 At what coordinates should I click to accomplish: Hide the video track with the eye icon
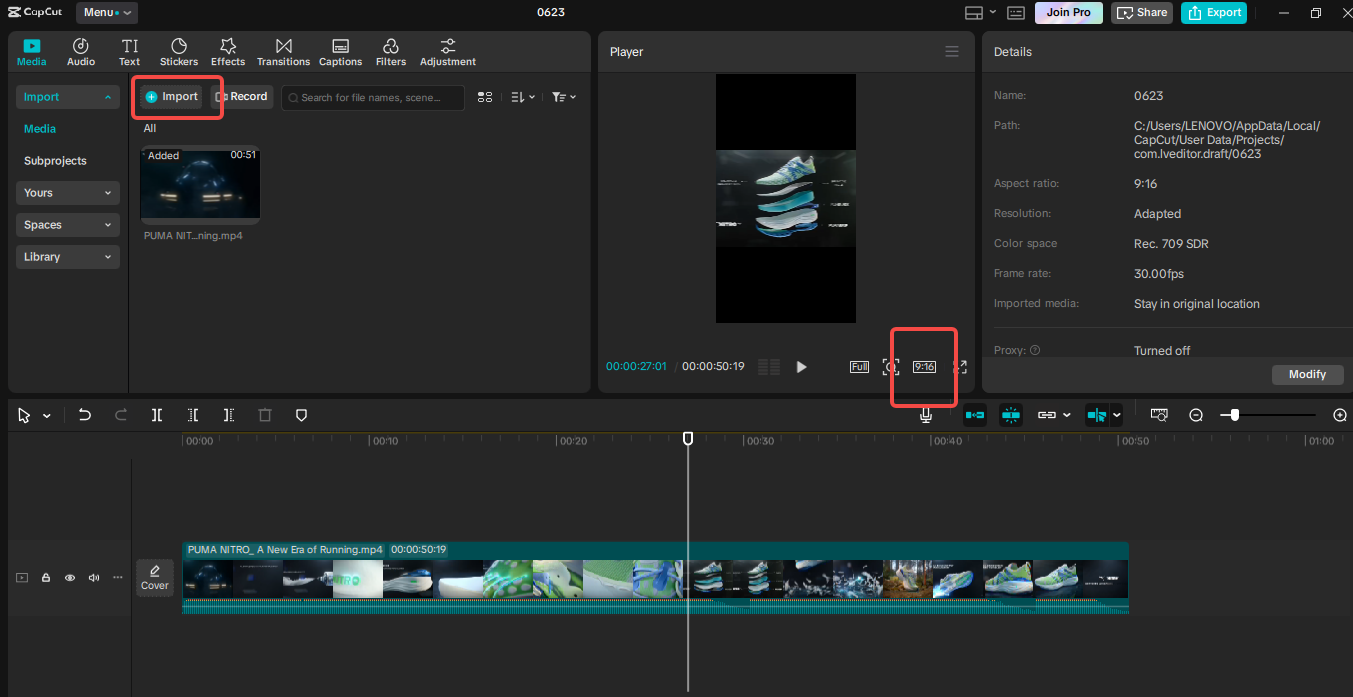(x=69, y=577)
